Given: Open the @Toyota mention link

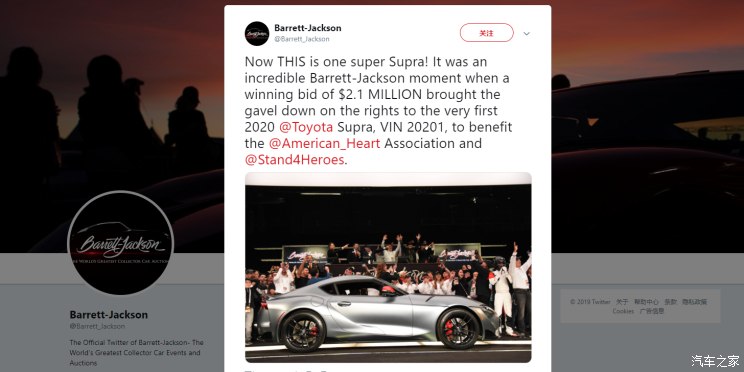Looking at the screenshot, I should coord(306,128).
